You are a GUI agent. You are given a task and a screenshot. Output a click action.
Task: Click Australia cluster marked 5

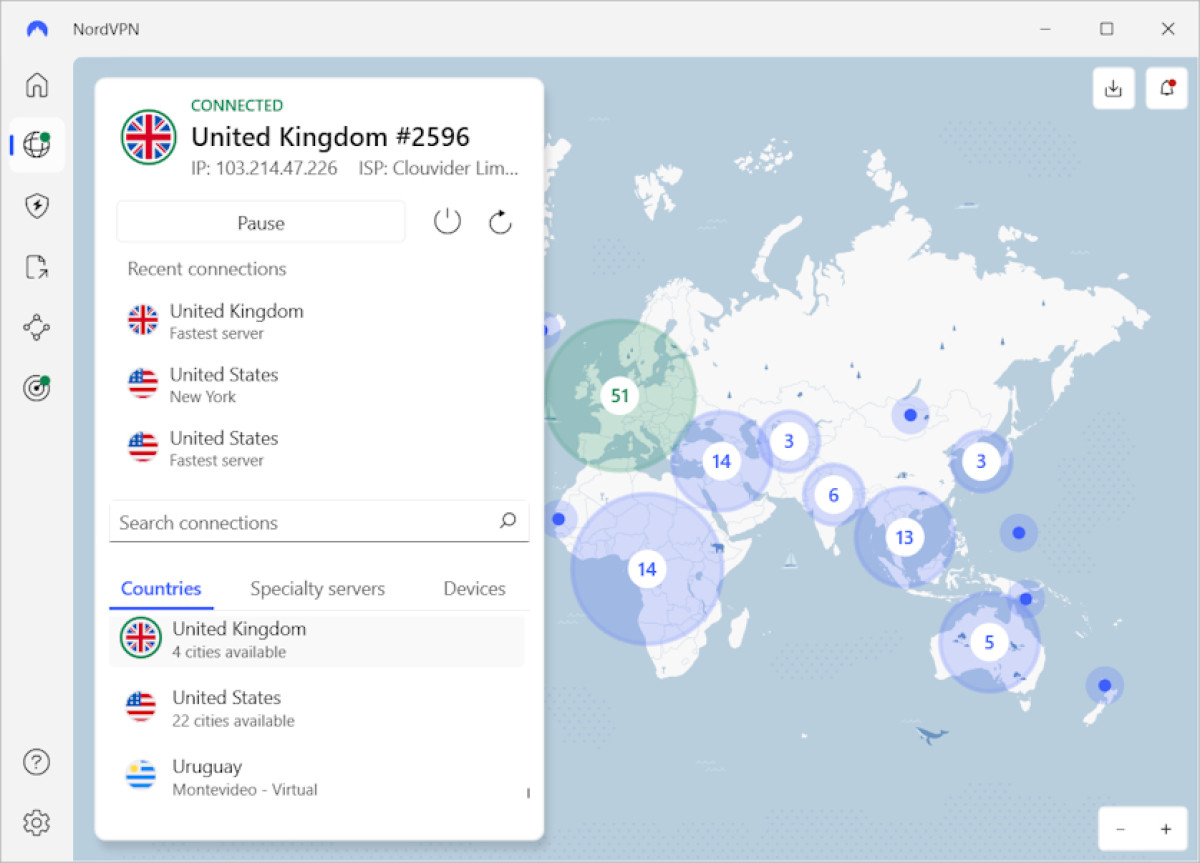tap(989, 642)
